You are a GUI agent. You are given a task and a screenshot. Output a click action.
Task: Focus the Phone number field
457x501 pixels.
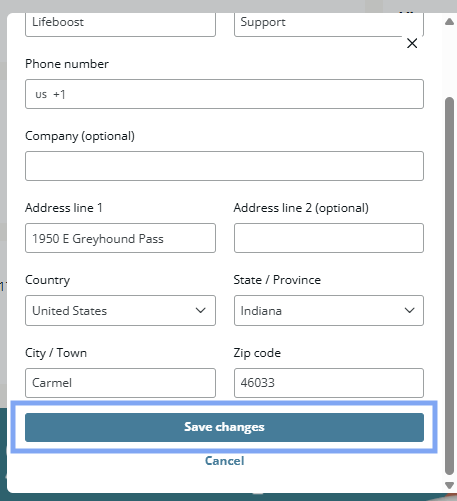224,94
